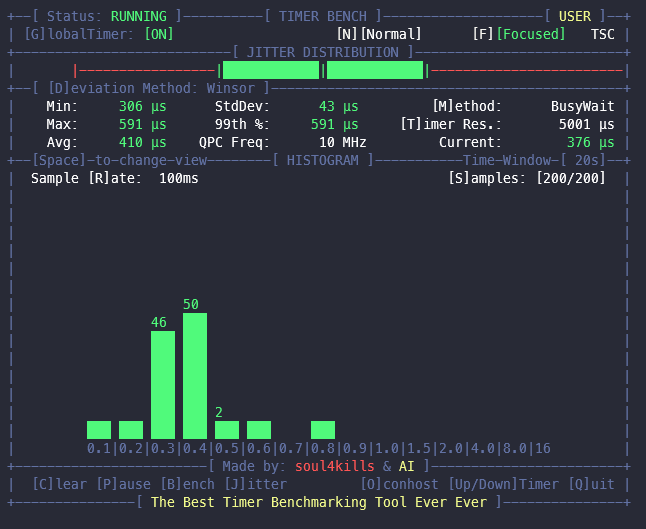The image size is (646, 529).
Task: Click the Current 376 µs value
Action: click(590, 143)
